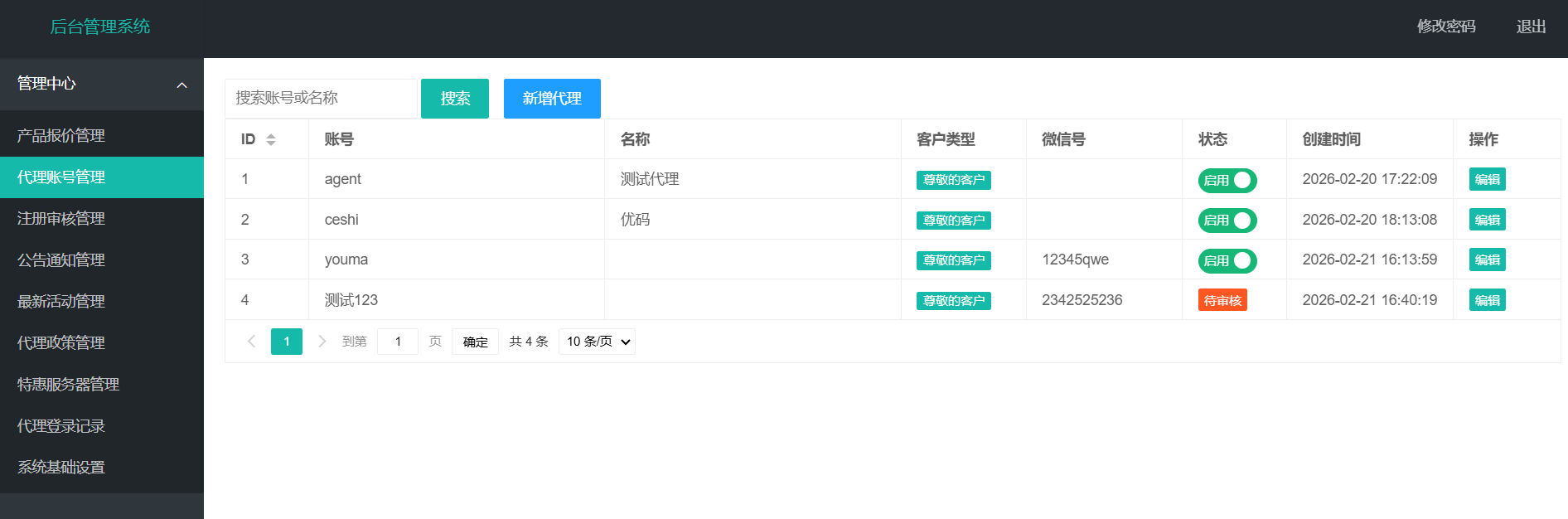The height and width of the screenshot is (519, 1568).
Task: Click edit icon for youma row
Action: 1487,259
